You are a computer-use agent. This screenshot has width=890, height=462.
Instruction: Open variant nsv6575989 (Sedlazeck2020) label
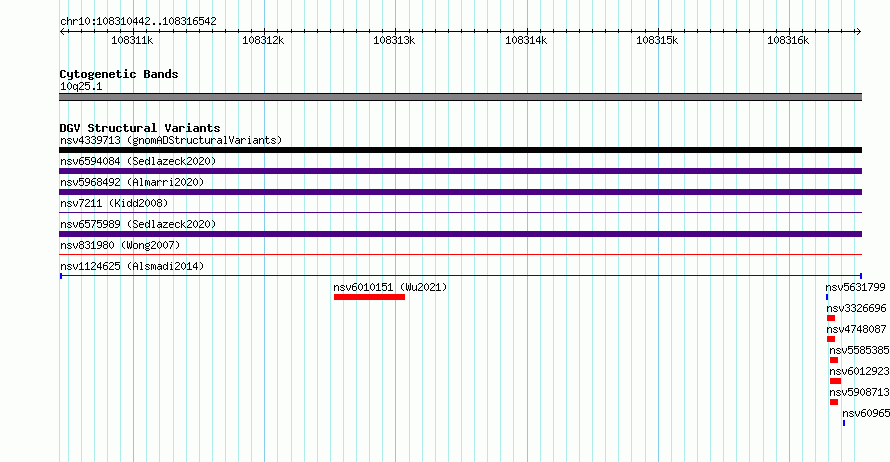click(x=138, y=224)
